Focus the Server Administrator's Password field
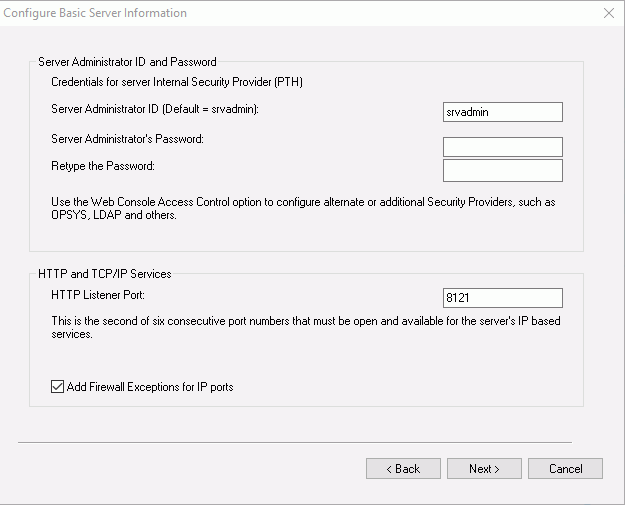The width and height of the screenshot is (625, 505). (503, 147)
